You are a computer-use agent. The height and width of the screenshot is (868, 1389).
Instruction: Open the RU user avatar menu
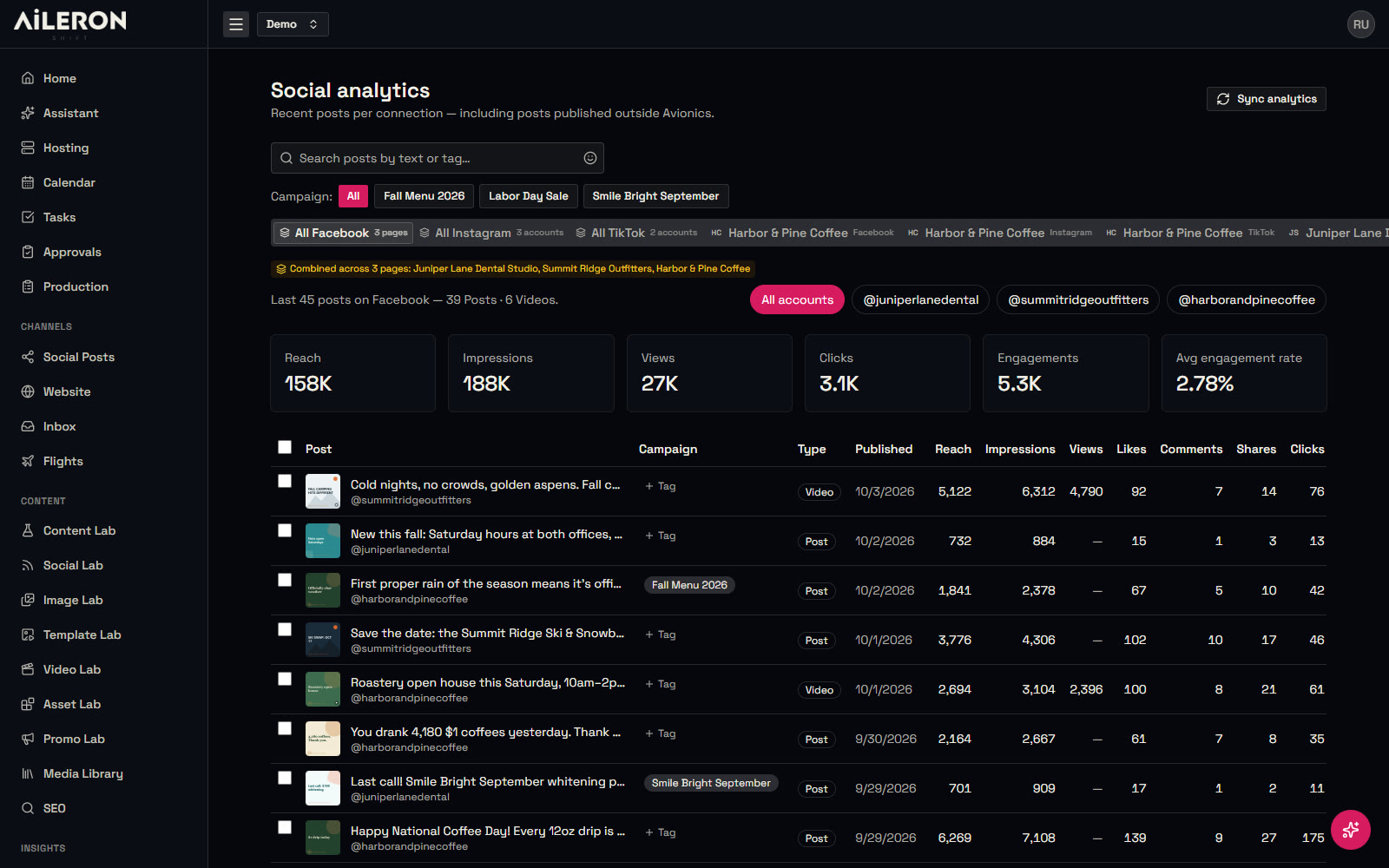1361,24
